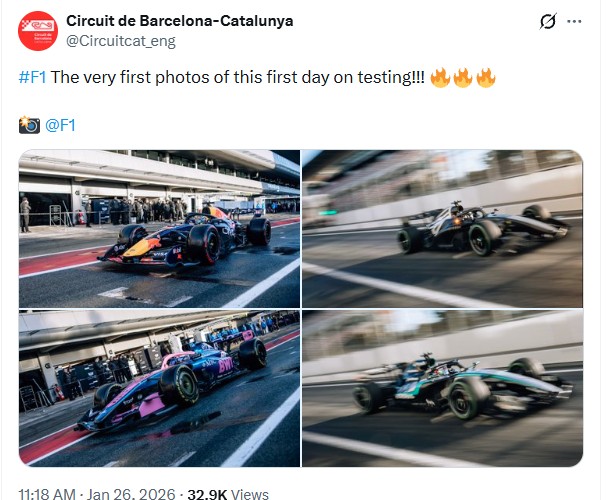Click the first fire emoji
This screenshot has width=607, height=500.
coord(440,78)
